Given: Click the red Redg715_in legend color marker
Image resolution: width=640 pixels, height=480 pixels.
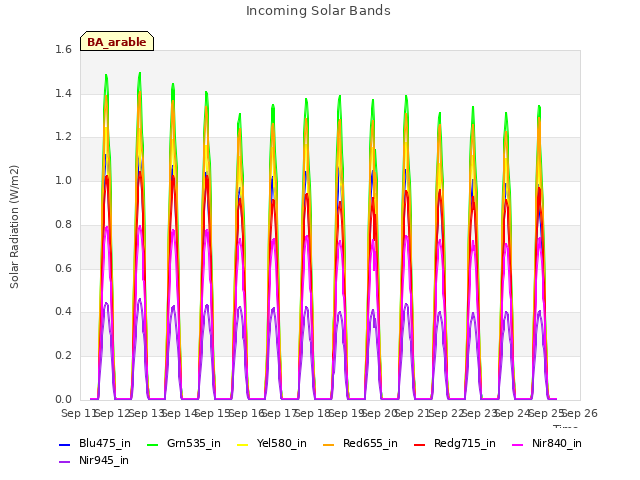Looking at the screenshot, I should (x=420, y=445).
